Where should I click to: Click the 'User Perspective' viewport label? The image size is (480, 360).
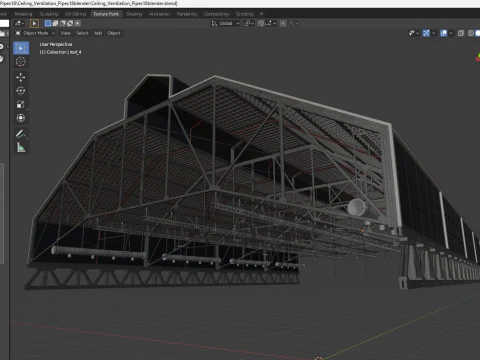point(56,44)
